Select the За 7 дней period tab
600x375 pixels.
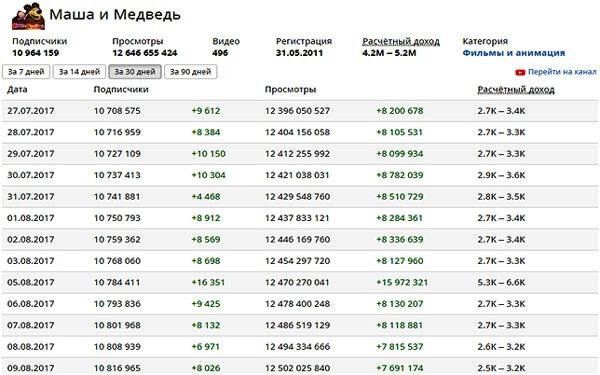[x=26, y=72]
